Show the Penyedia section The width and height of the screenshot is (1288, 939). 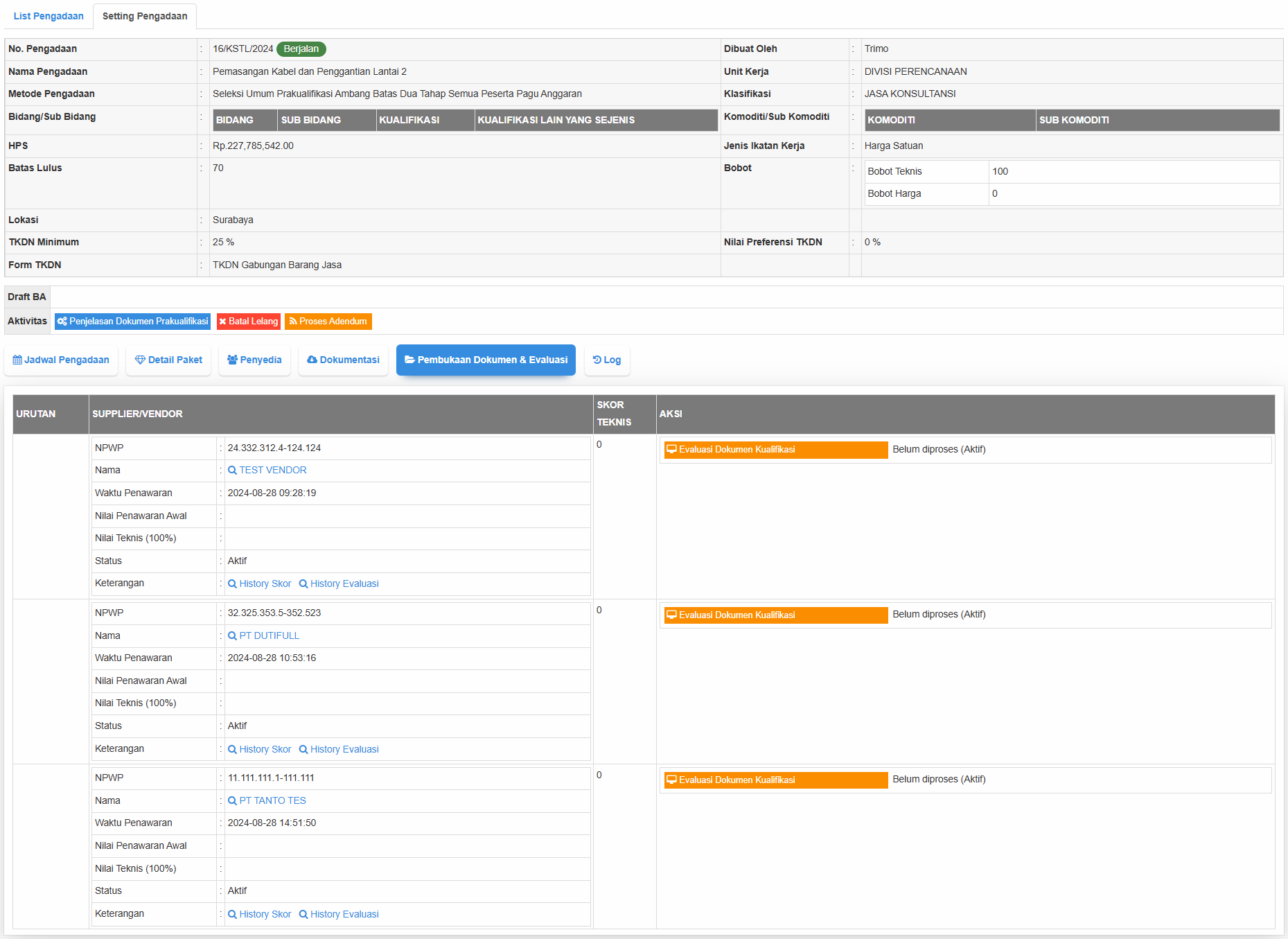(x=254, y=360)
